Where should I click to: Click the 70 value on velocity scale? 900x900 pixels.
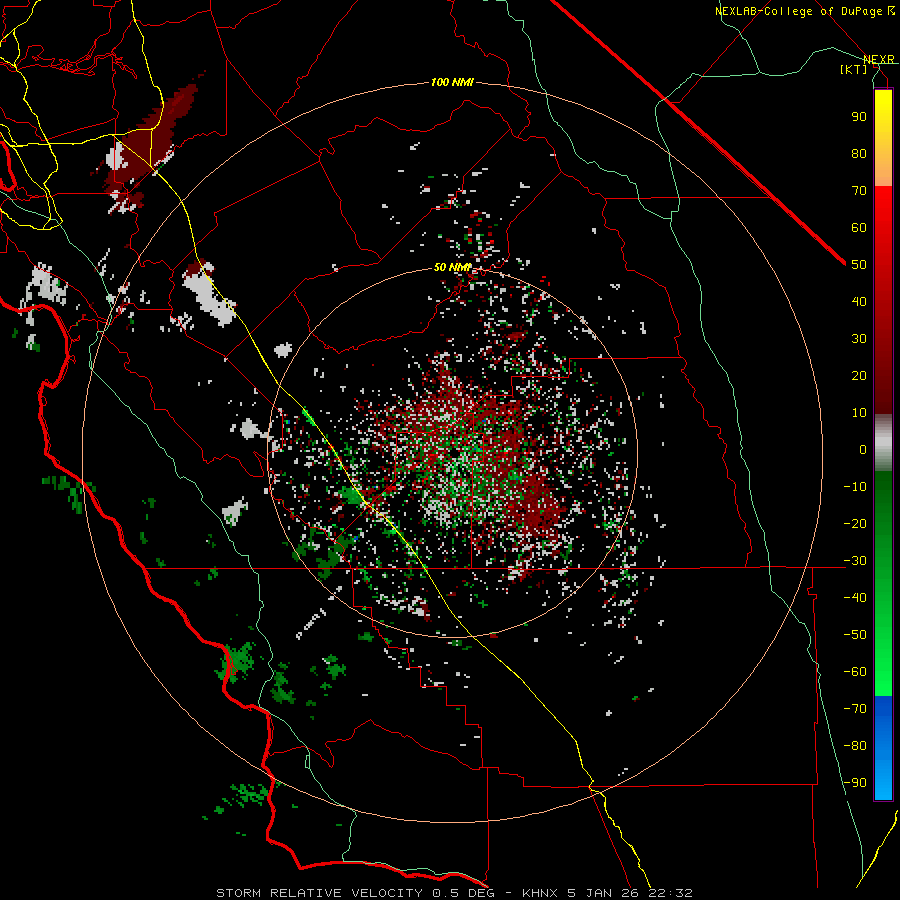(859, 191)
